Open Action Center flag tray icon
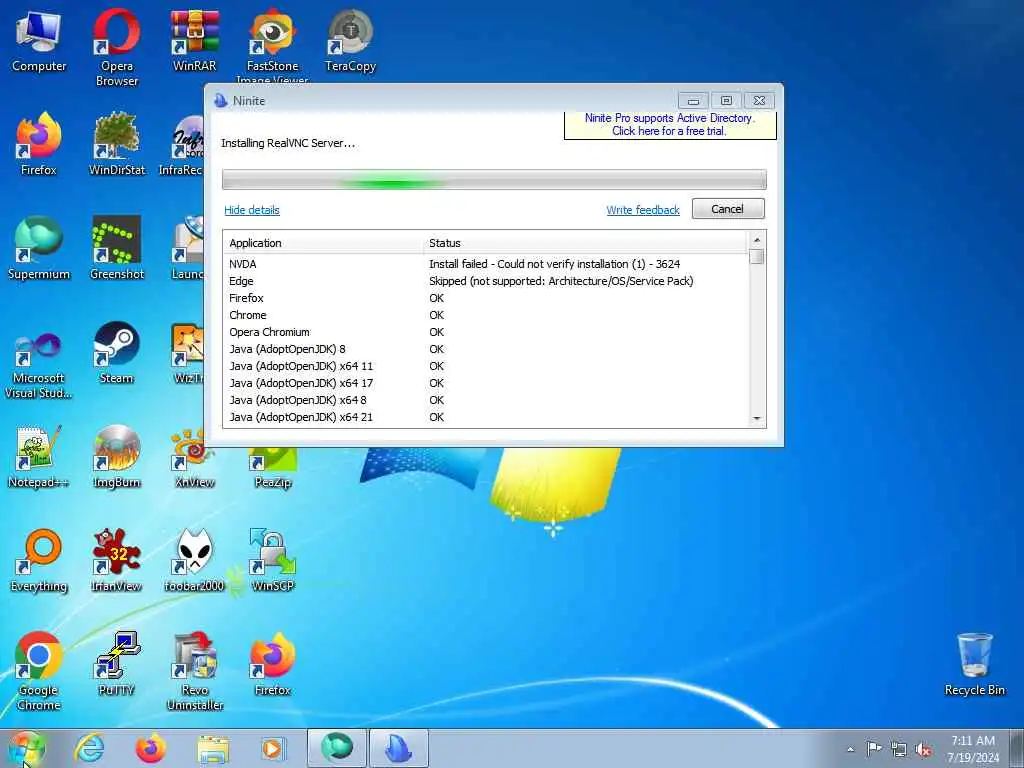Viewport: 1024px width, 768px height. pos(874,749)
